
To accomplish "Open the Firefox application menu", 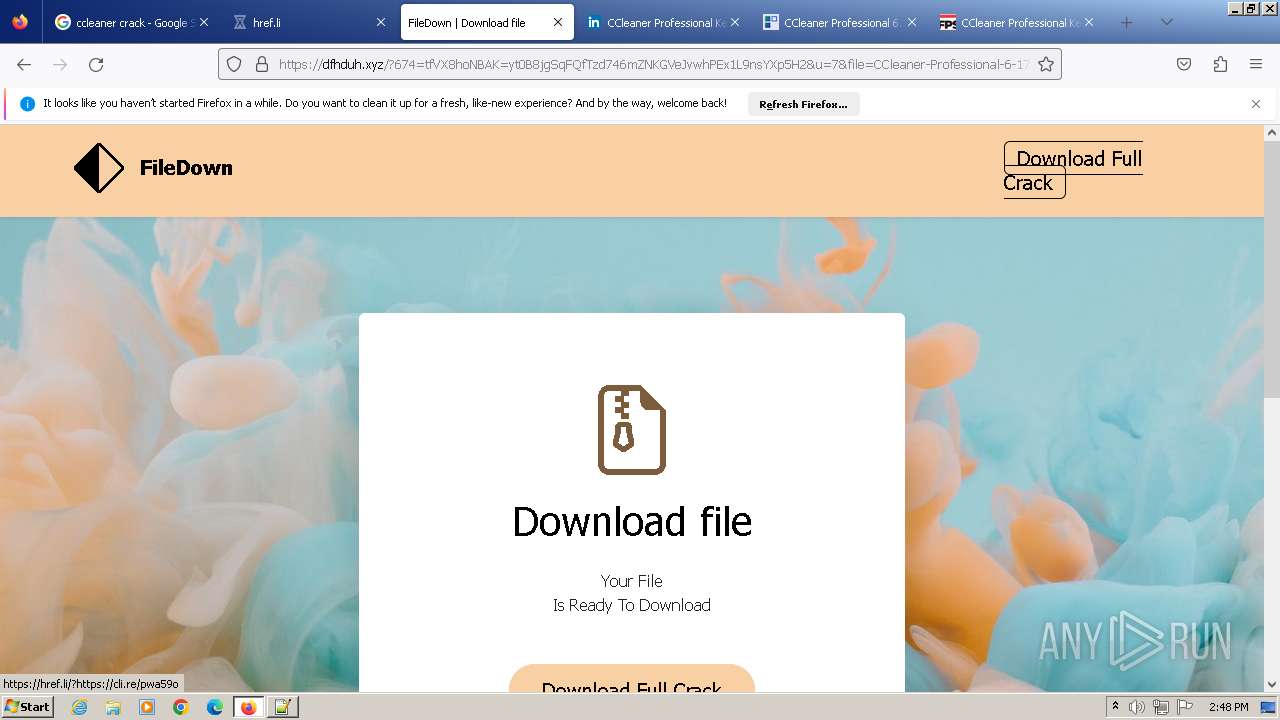I will click(1256, 64).
